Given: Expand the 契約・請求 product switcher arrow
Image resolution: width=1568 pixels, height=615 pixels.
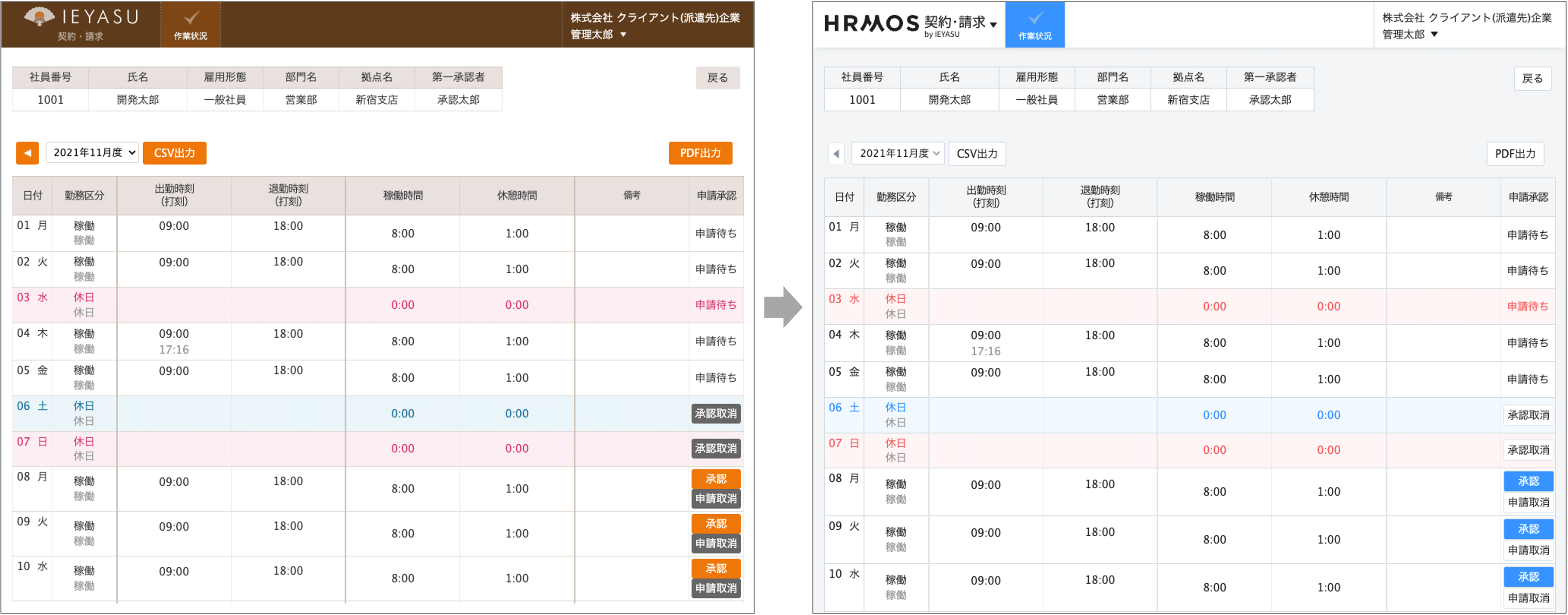Looking at the screenshot, I should [x=994, y=25].
